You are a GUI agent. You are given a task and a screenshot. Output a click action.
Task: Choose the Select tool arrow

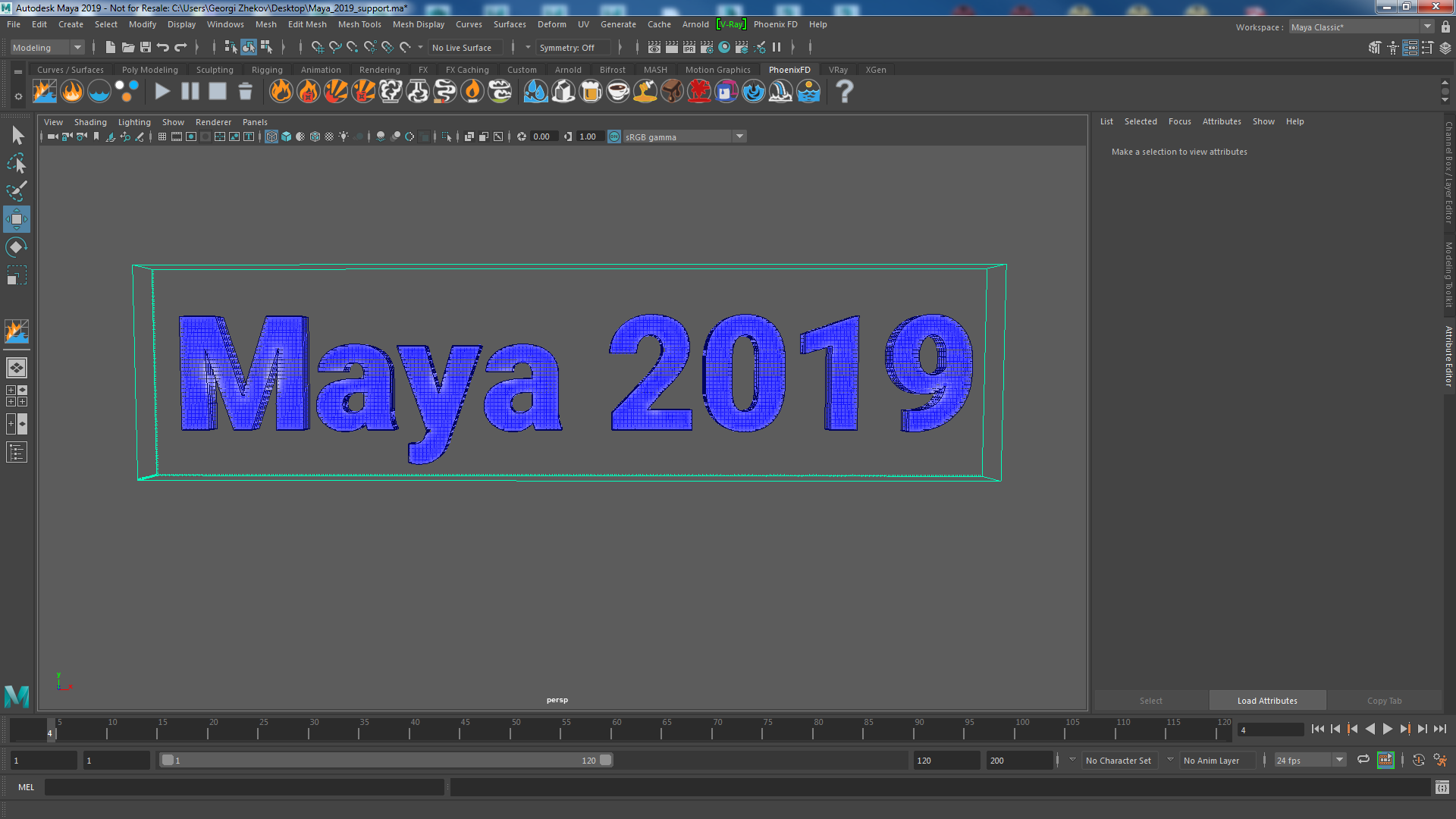[17, 136]
